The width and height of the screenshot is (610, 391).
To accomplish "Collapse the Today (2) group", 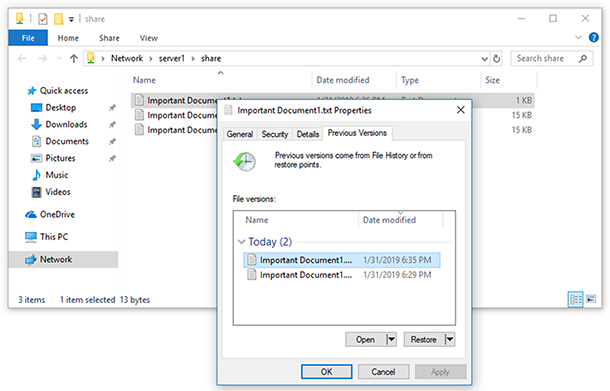I will 242,242.
